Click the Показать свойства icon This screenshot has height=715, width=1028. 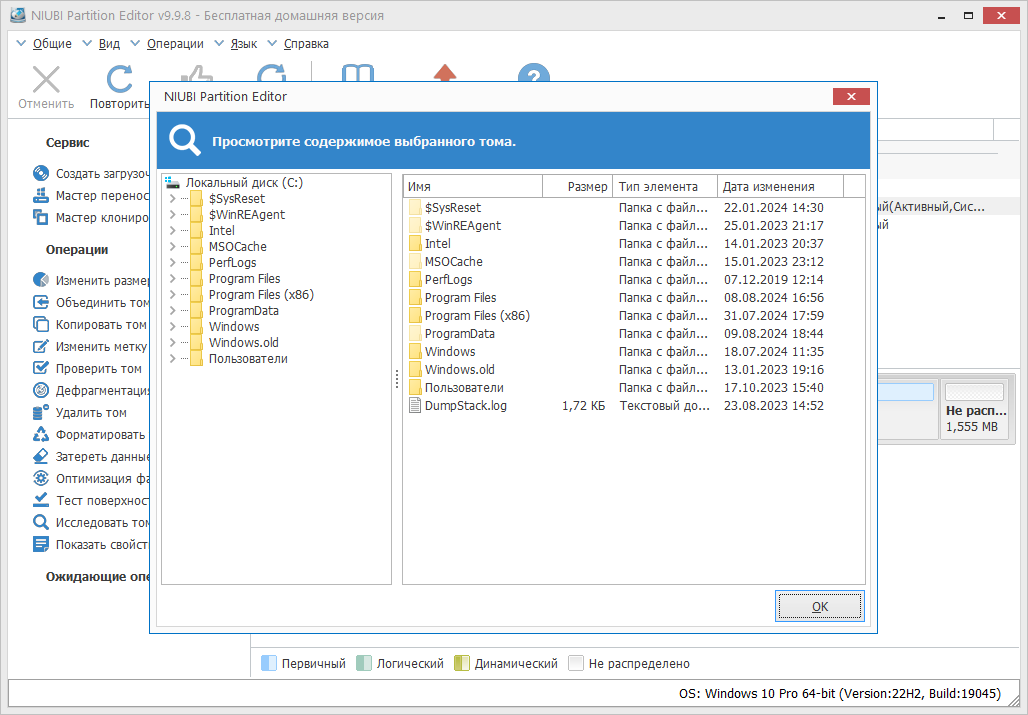tap(41, 544)
